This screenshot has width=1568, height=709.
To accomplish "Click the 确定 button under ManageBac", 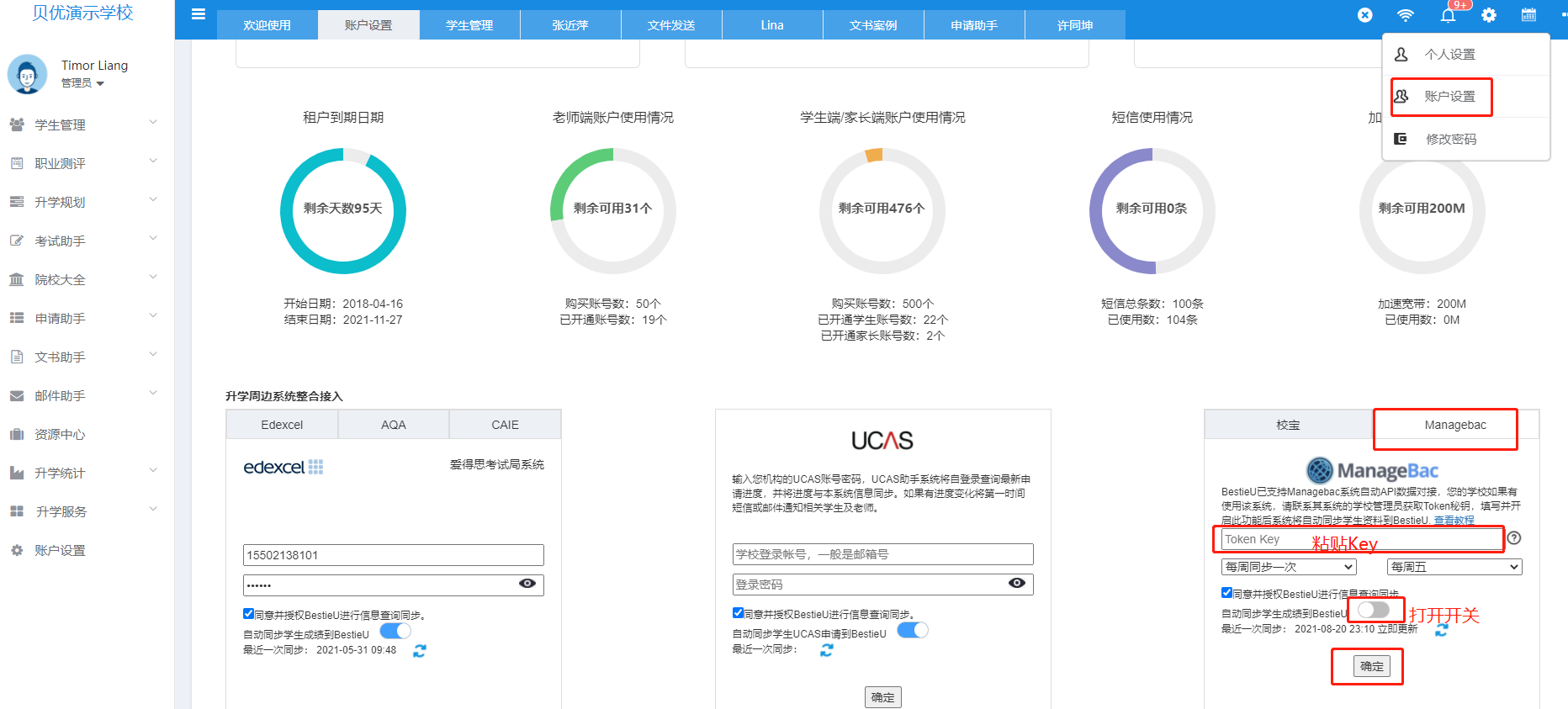I will point(1372,666).
